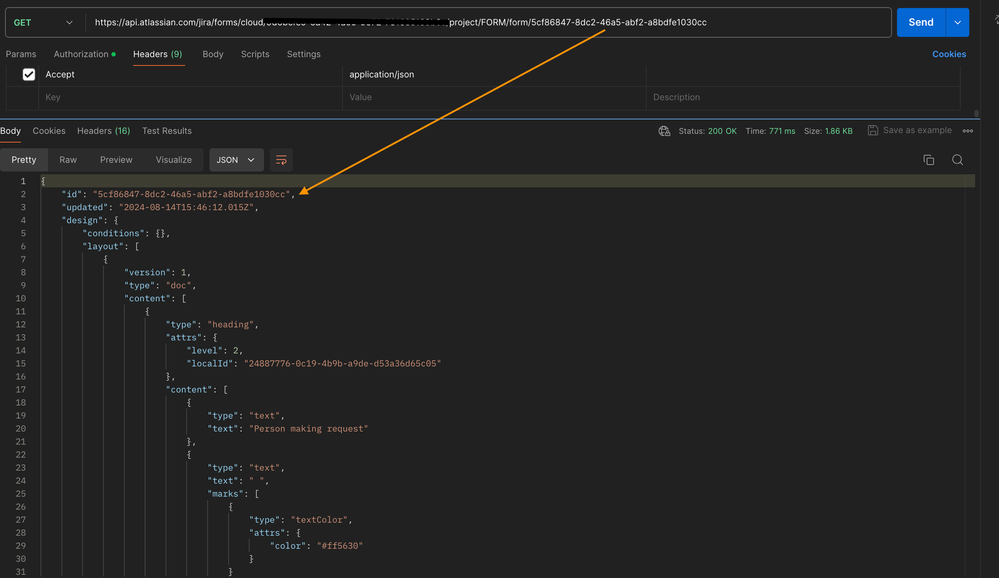
Task: Open the response Headers (16) tab
Action: [103, 130]
